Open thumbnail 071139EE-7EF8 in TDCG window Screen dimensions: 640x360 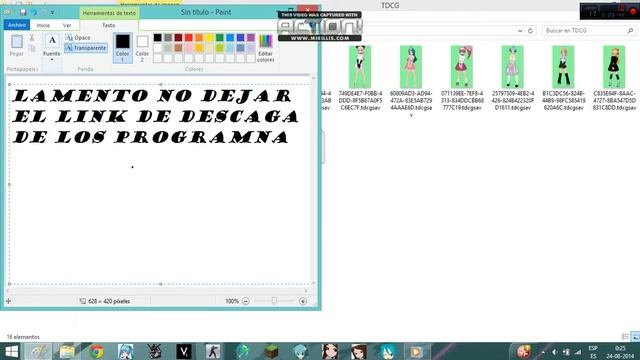click(x=462, y=67)
